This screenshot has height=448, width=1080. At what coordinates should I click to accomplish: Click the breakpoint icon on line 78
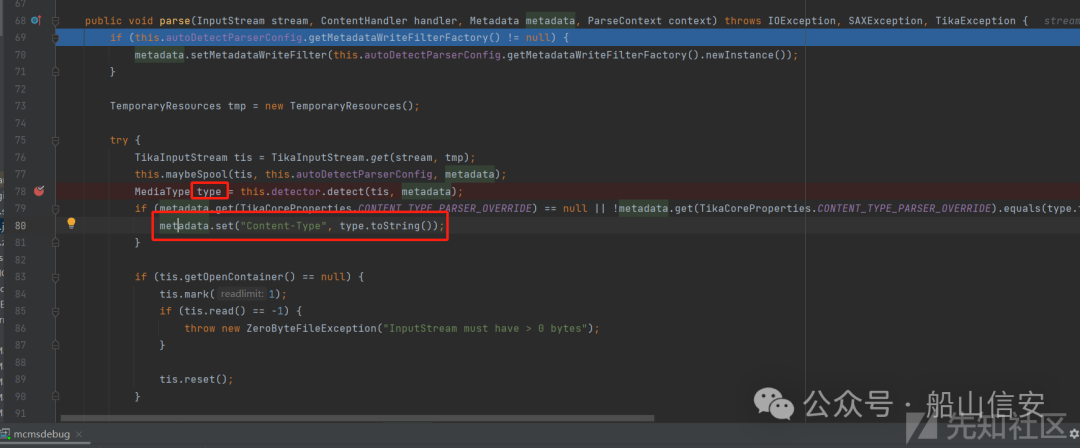tap(39, 191)
